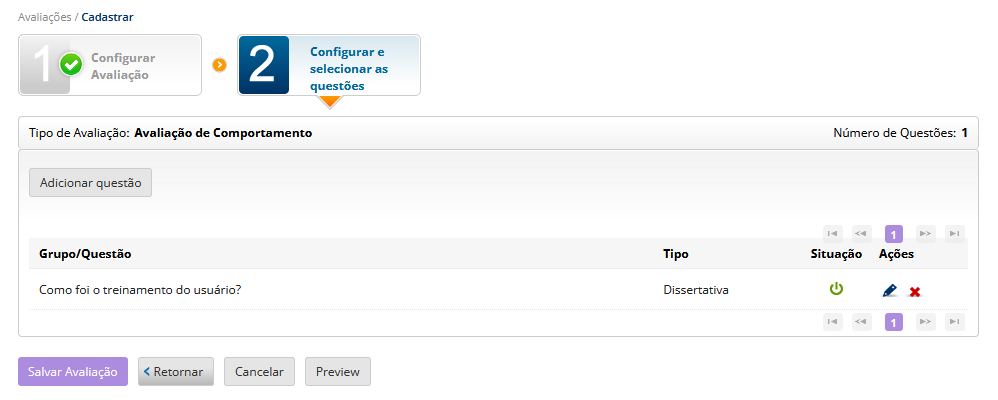Click the bottom first-page pagination icon

pyautogui.click(x=832, y=322)
